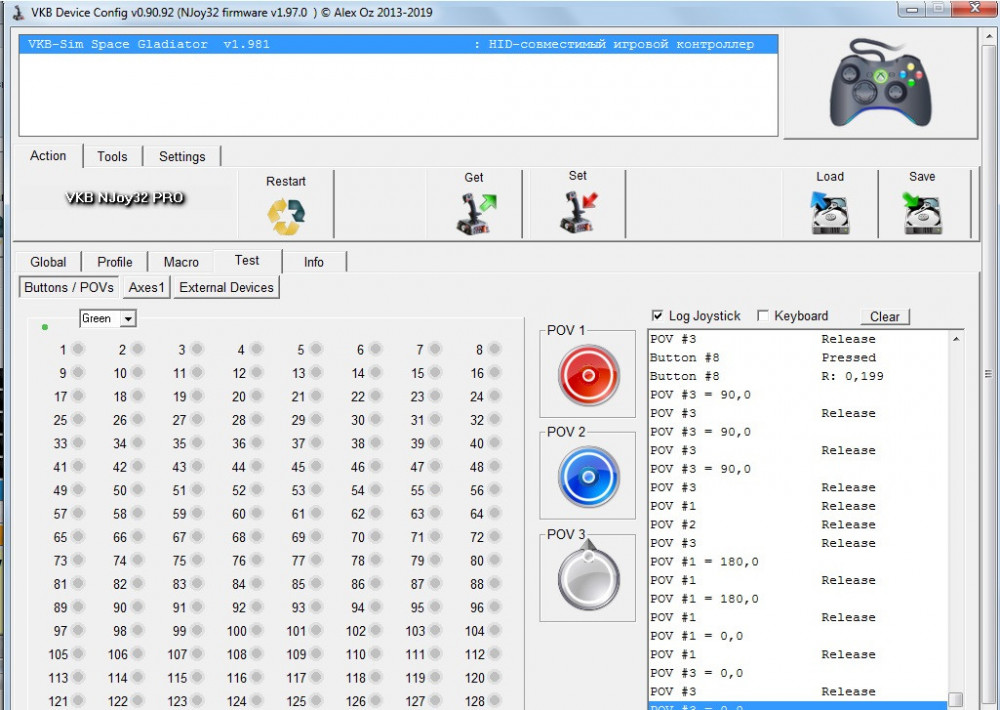Click the gray POV 3 indicator

point(588,578)
